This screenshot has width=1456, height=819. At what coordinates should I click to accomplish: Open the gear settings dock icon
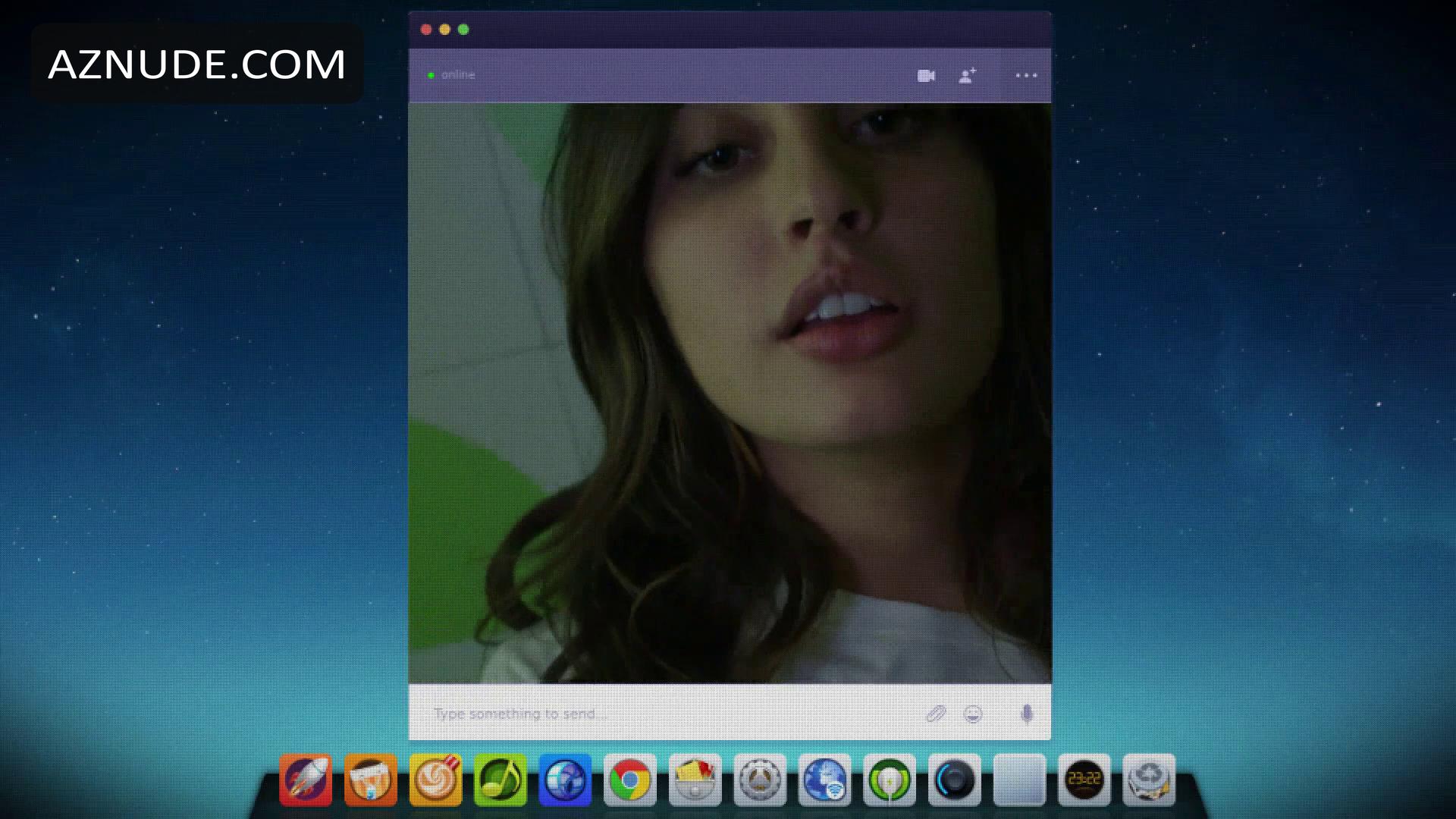759,780
